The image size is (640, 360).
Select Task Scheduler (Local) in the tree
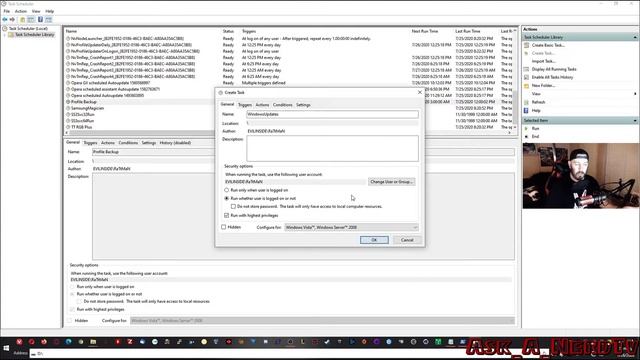pyautogui.click(x=28, y=29)
